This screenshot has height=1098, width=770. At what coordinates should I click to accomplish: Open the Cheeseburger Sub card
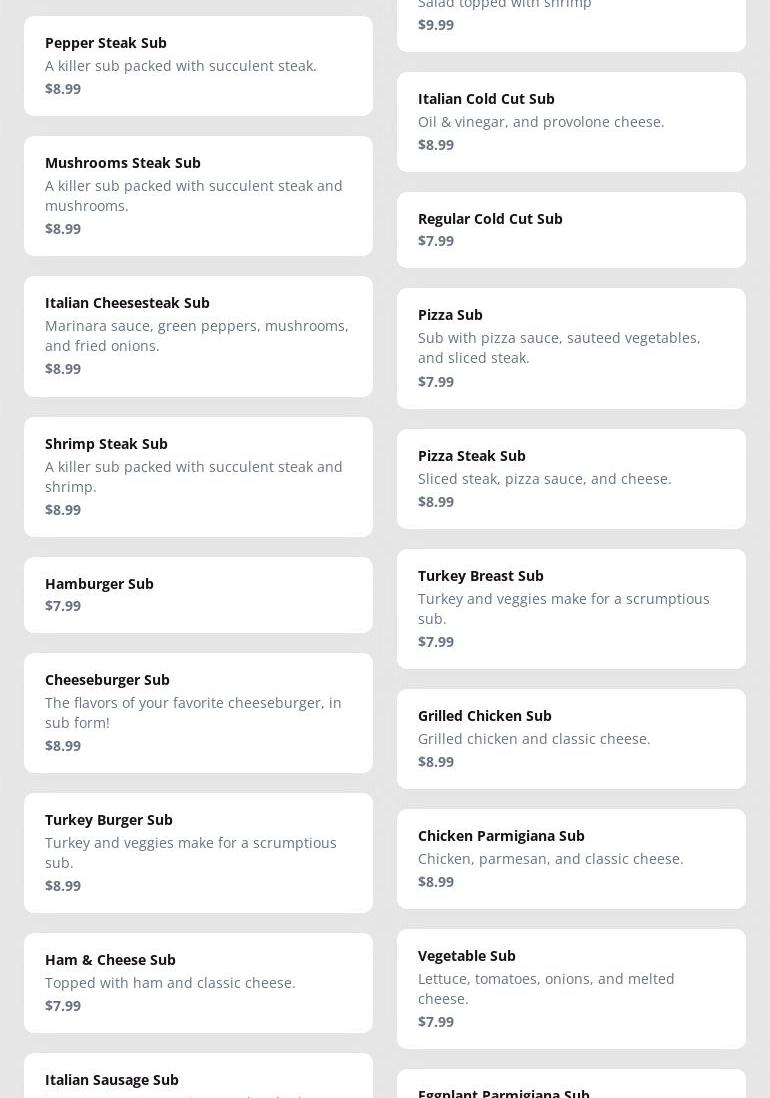point(198,712)
